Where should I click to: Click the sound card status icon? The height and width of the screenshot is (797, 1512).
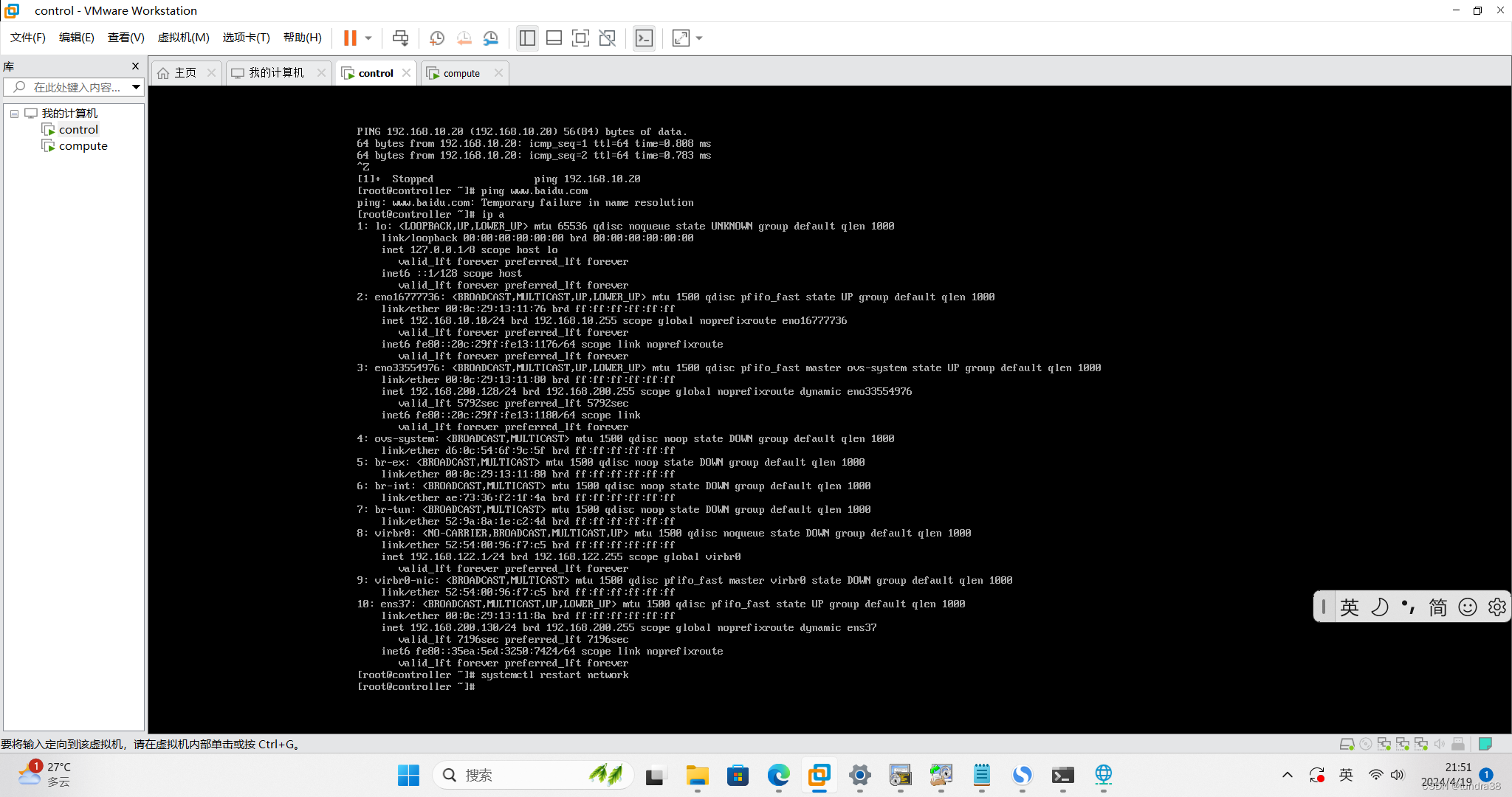point(1440,744)
